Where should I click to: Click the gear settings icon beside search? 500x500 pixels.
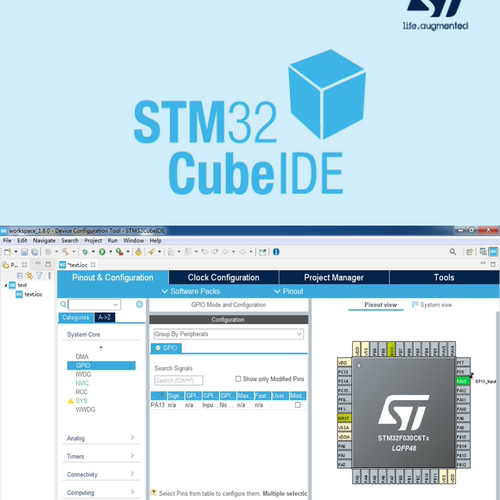tap(139, 304)
